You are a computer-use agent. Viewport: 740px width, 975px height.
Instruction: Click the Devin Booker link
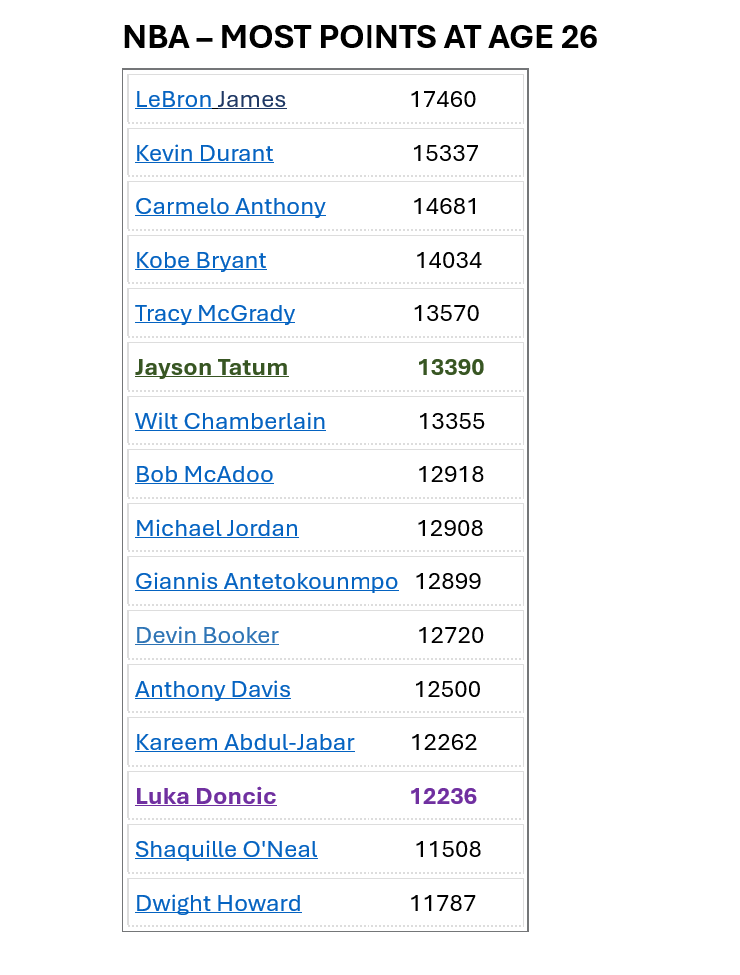[207, 636]
